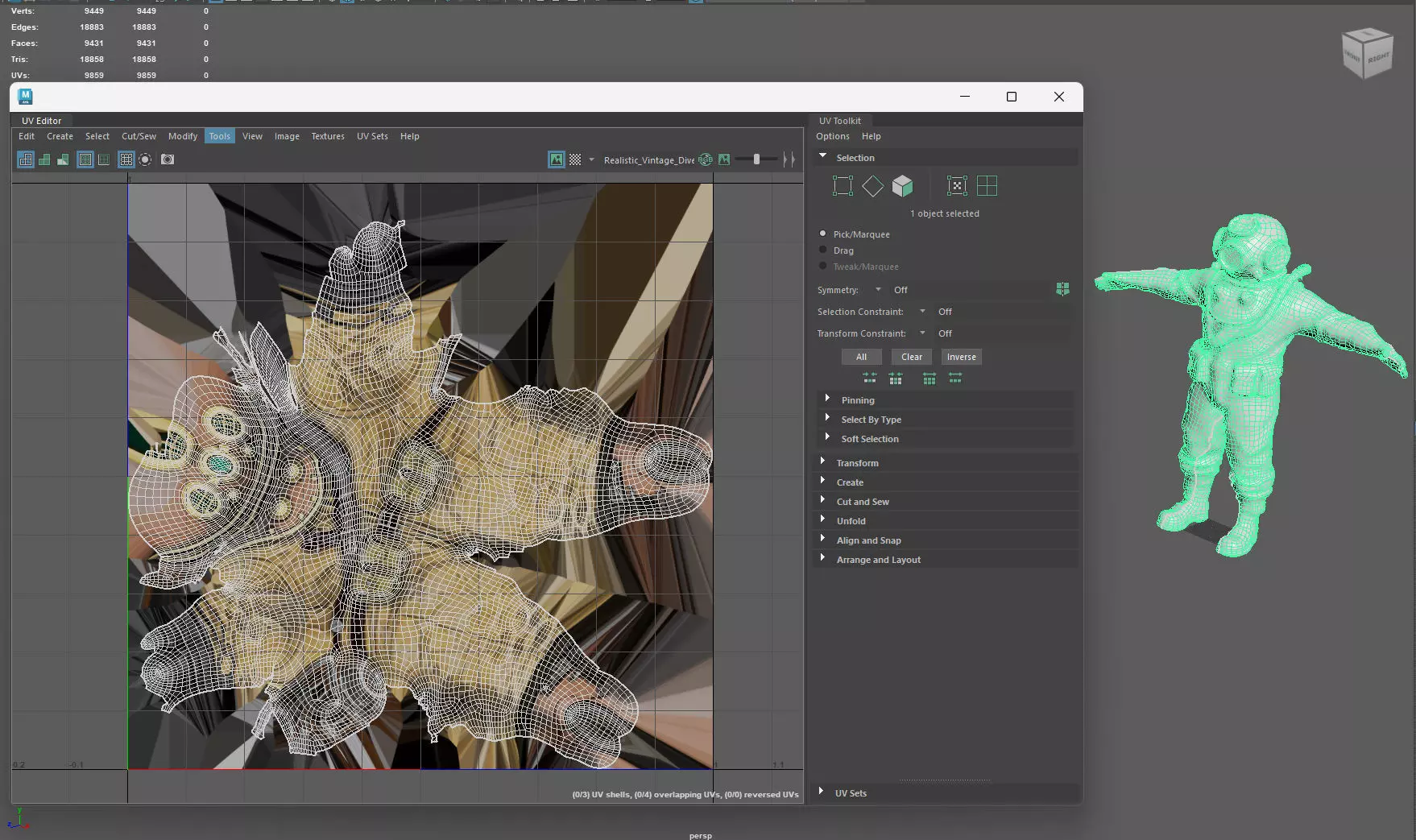Expand the UV Sets section at bottom
The width and height of the screenshot is (1416, 840).
coord(821,792)
